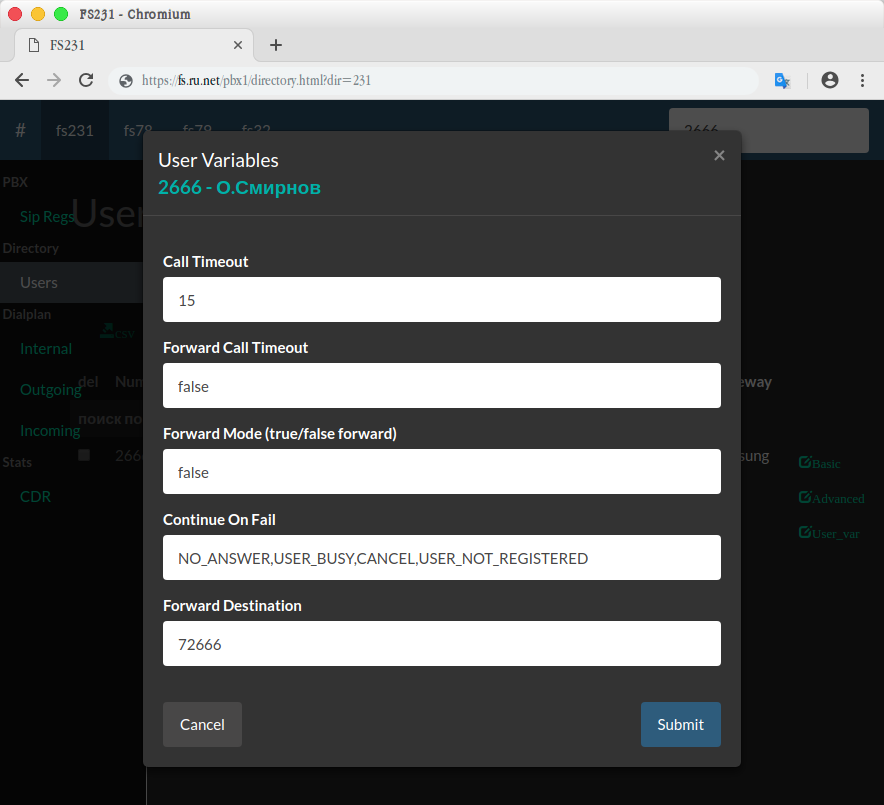884x805 pixels.
Task: Open a new browser tab
Action: coord(276,45)
